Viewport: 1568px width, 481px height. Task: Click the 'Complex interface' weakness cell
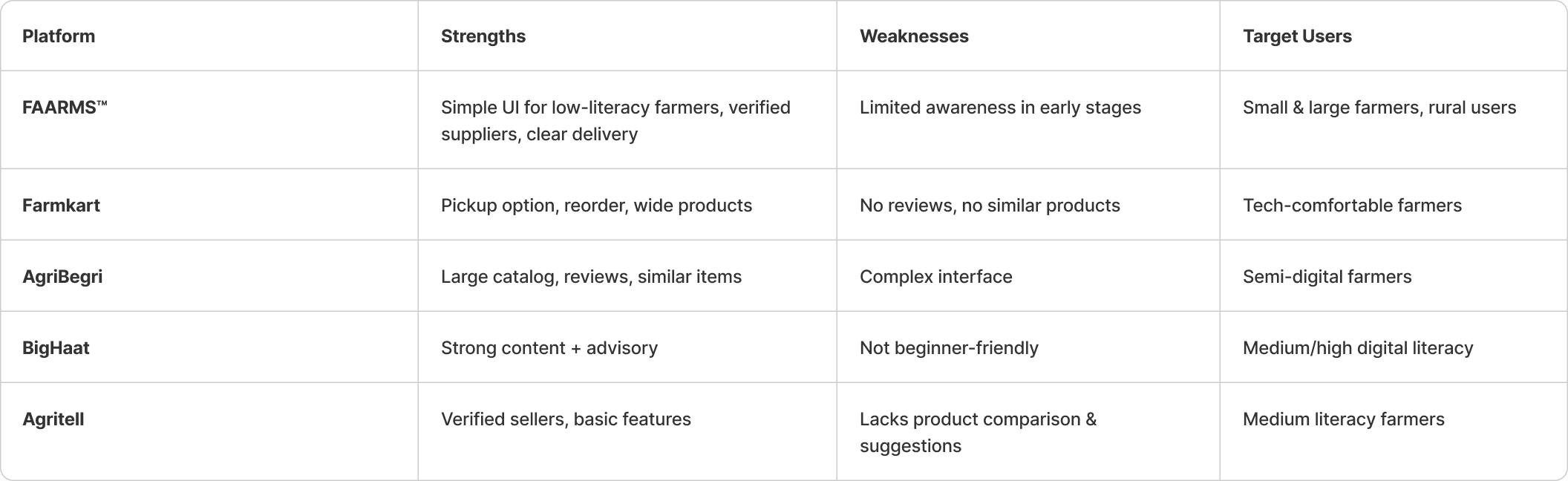935,277
